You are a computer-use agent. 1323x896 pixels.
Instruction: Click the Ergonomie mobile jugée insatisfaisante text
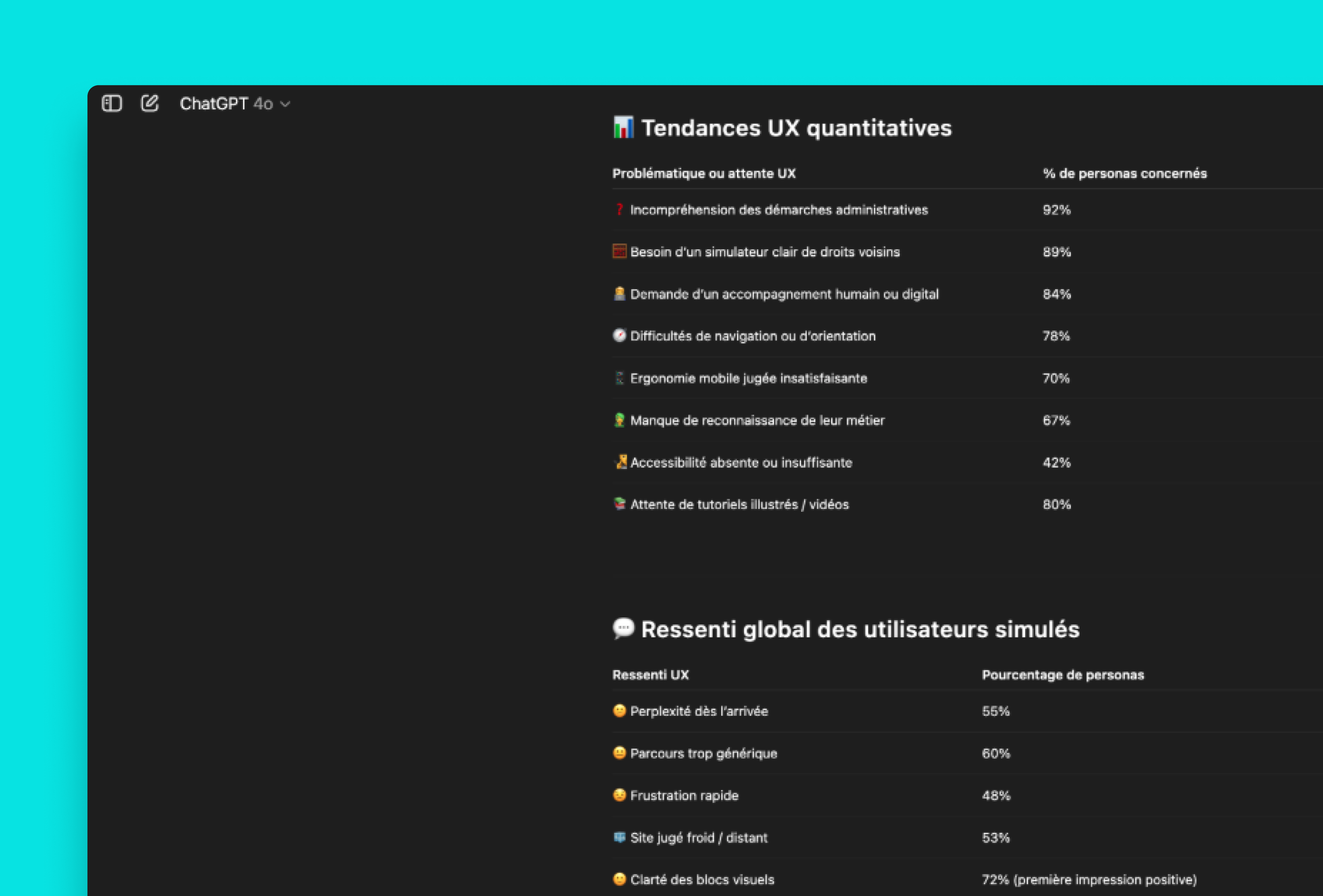pyautogui.click(x=748, y=378)
